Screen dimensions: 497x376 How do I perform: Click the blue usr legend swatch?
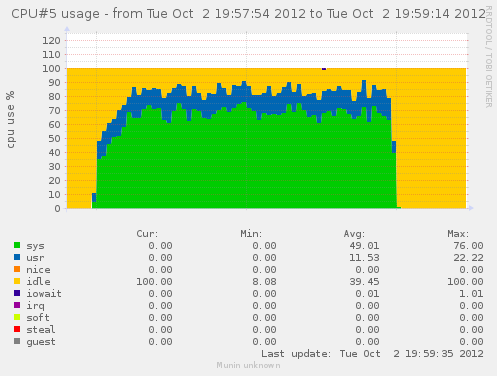pos(17,257)
